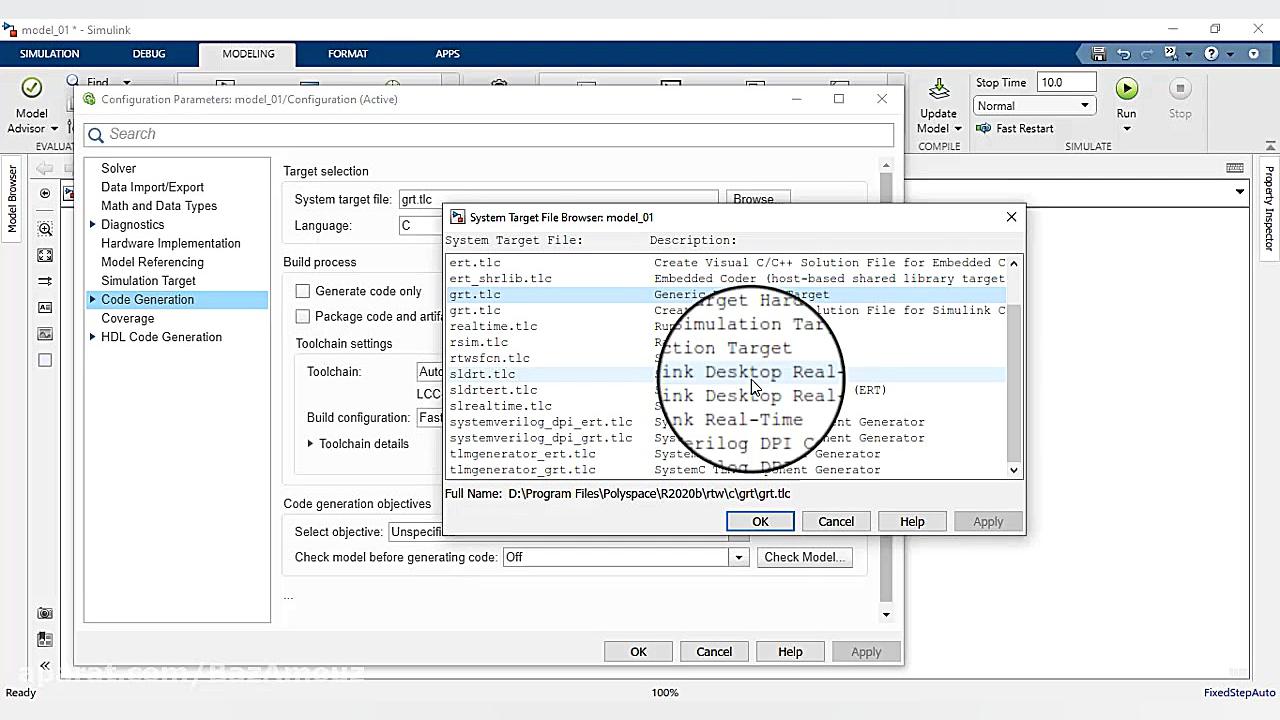Open the Model Advisor checkmark icon
Image resolution: width=1280 pixels, height=720 pixels.
click(x=31, y=88)
